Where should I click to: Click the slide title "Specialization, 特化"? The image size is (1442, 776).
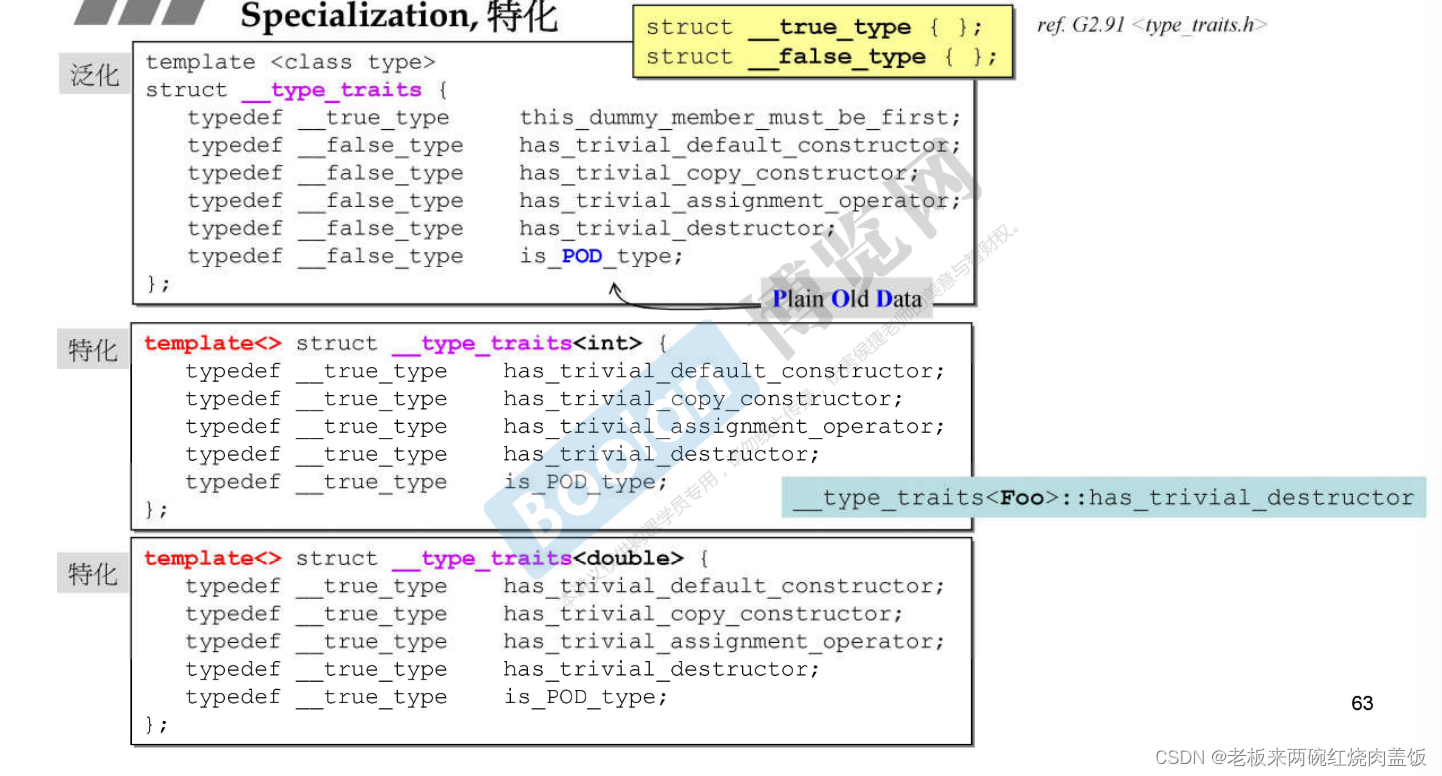coord(399,17)
